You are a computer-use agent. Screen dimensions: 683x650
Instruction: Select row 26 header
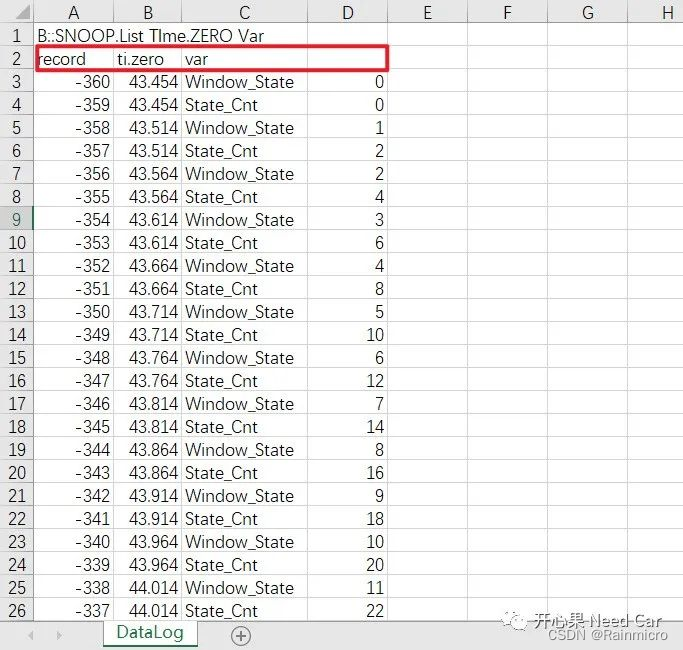17,610
